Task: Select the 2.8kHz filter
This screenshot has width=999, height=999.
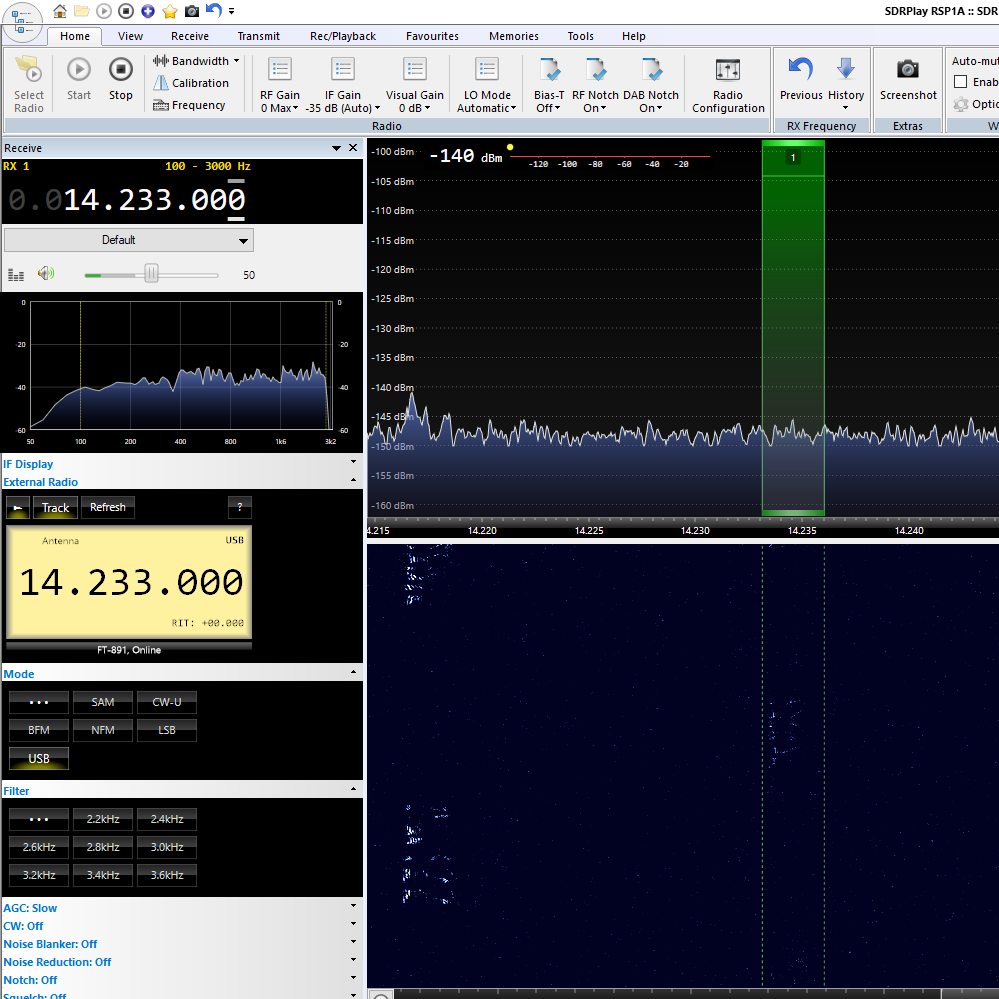Action: pyautogui.click(x=103, y=847)
